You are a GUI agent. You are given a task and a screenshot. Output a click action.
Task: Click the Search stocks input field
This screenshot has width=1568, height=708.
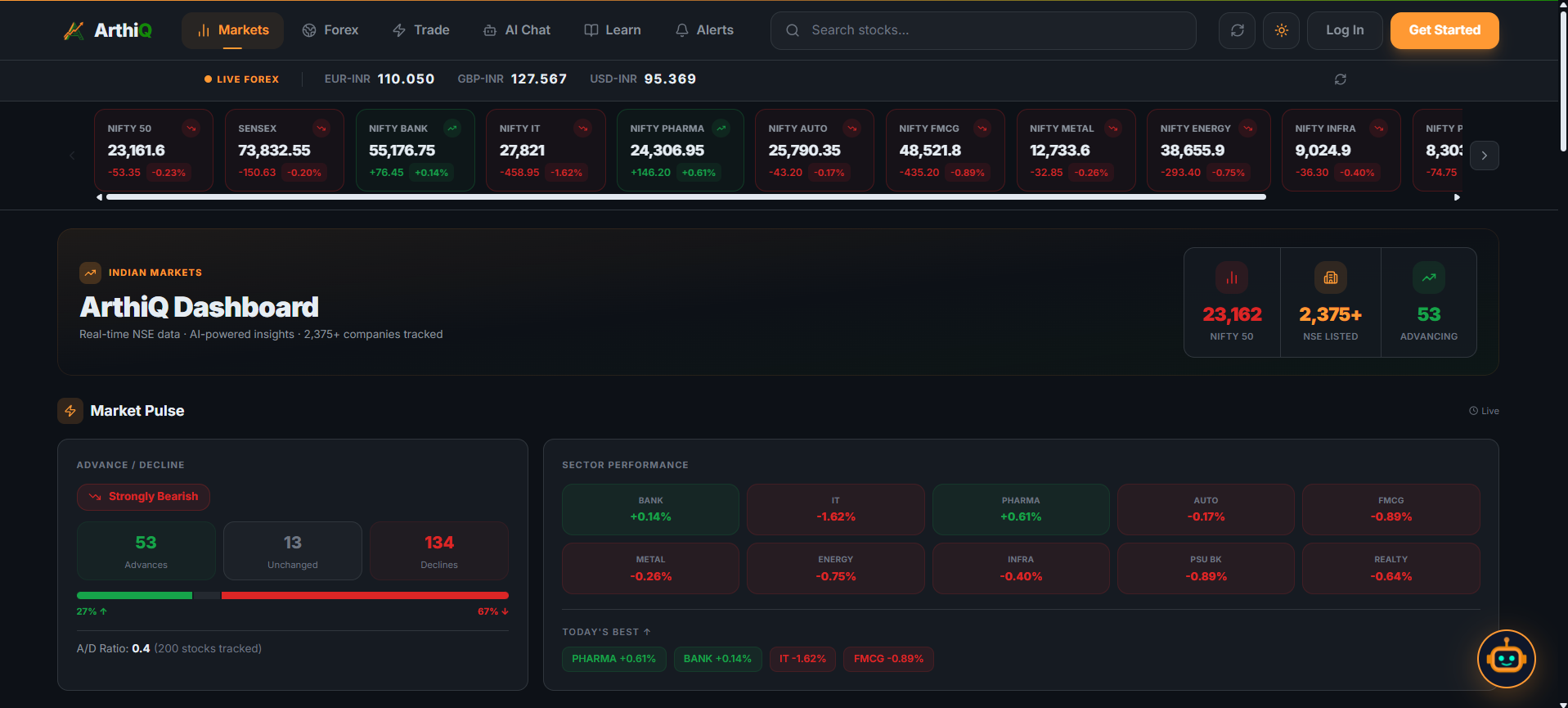983,30
